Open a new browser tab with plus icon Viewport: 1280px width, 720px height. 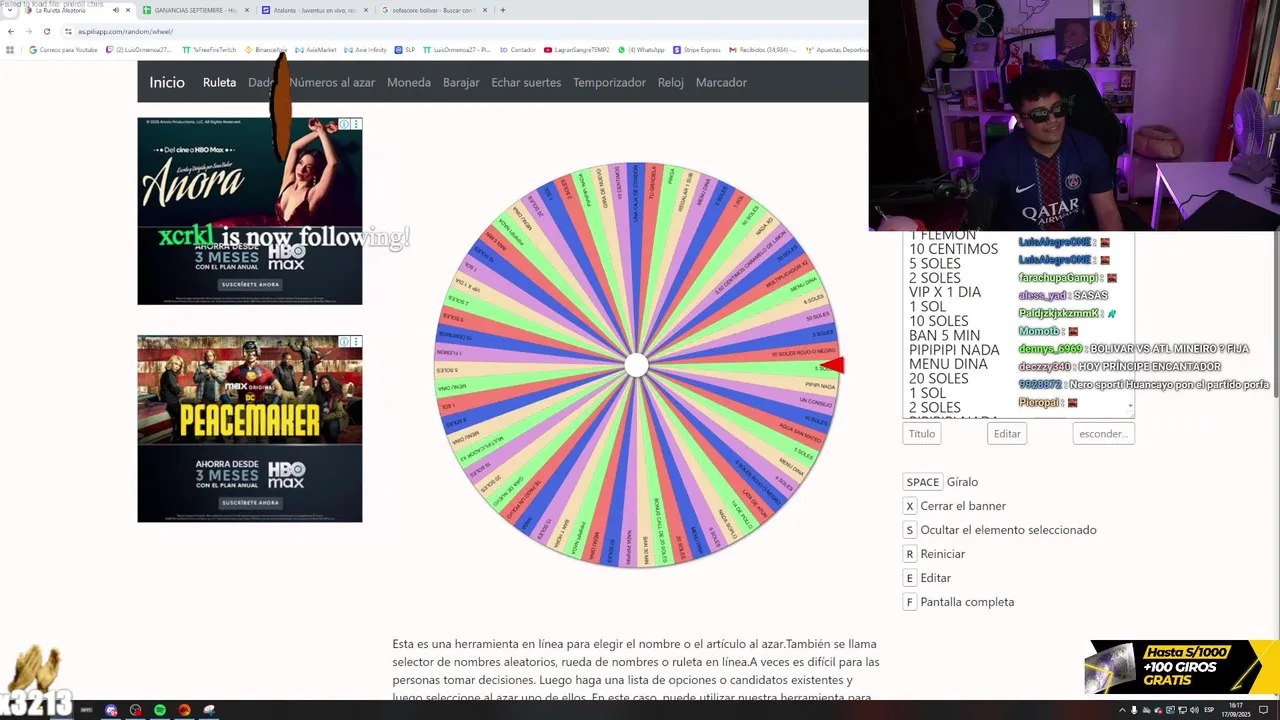click(502, 10)
